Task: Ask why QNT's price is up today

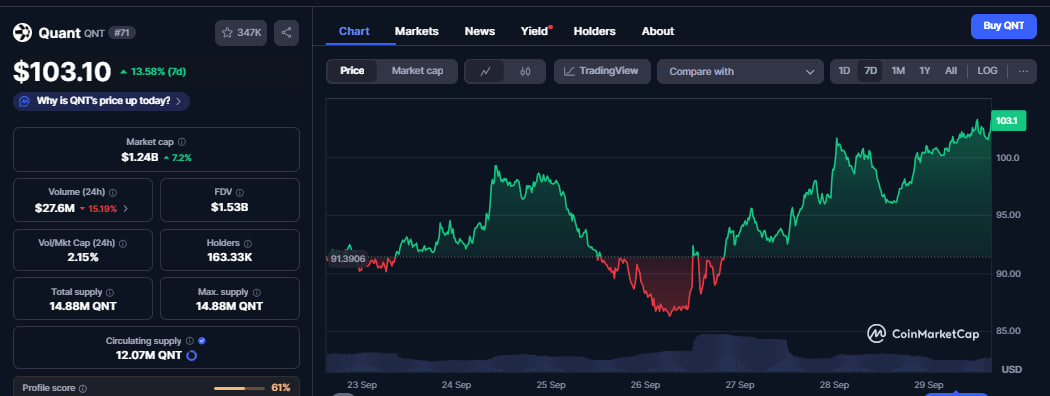Action: click(101, 101)
